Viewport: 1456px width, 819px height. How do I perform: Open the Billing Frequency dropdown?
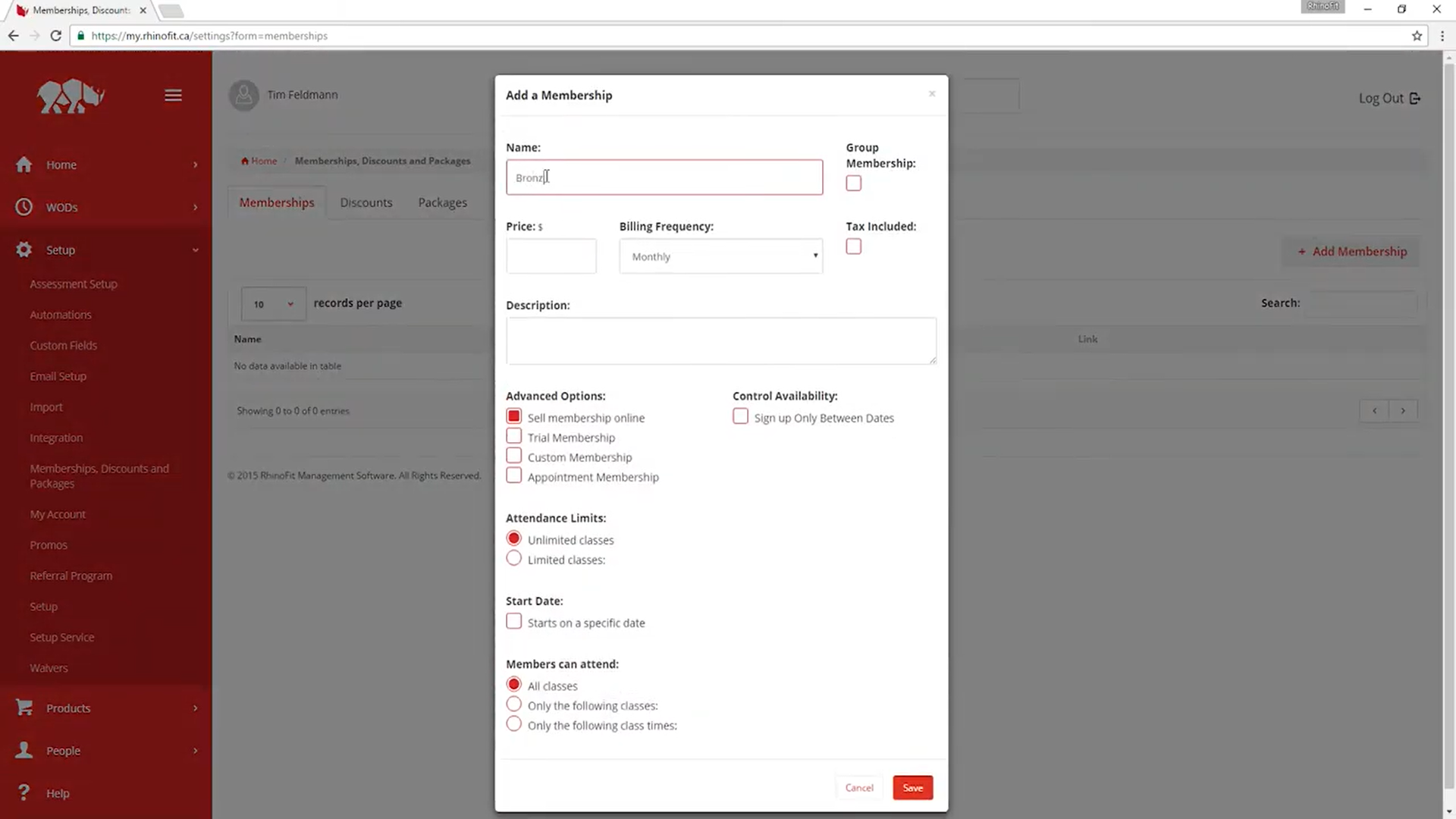[720, 256]
